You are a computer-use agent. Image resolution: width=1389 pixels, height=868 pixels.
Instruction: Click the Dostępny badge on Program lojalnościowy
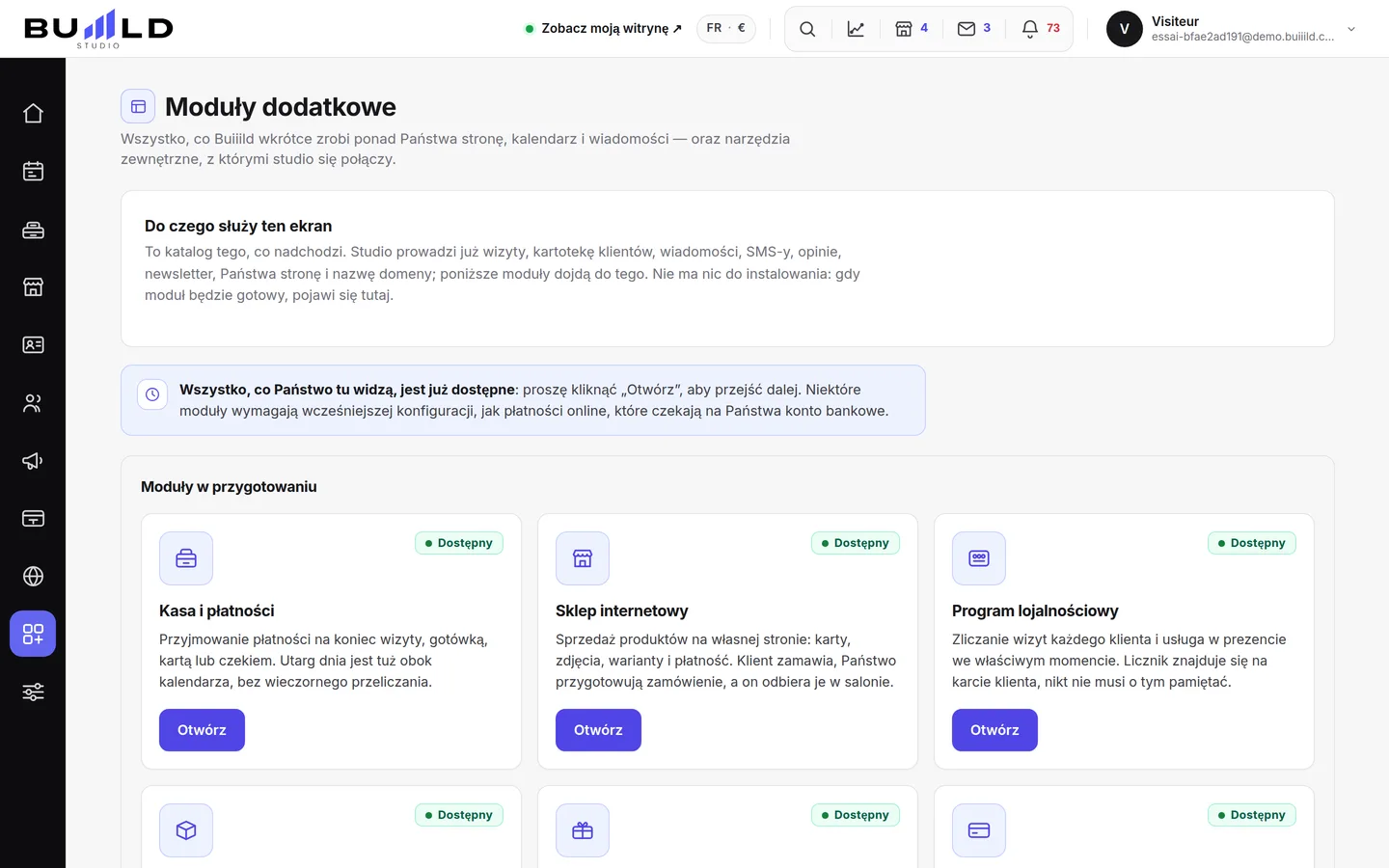(x=1252, y=543)
